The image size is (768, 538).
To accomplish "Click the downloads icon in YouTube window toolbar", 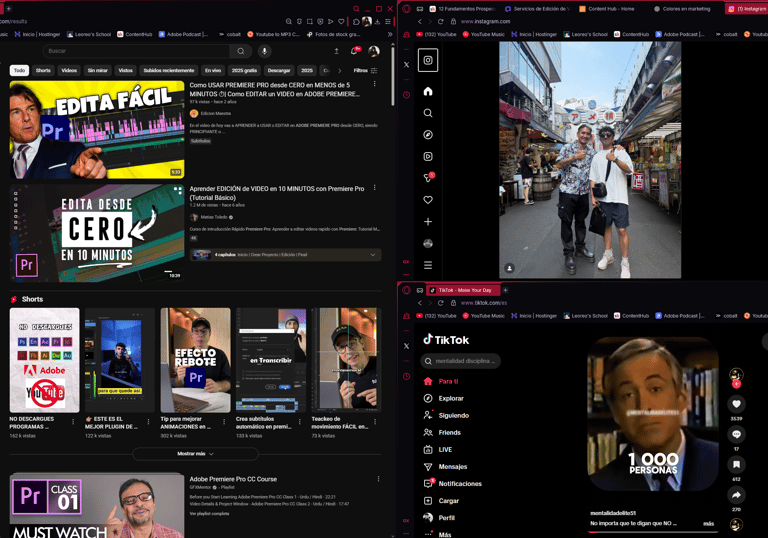I will [x=378, y=22].
